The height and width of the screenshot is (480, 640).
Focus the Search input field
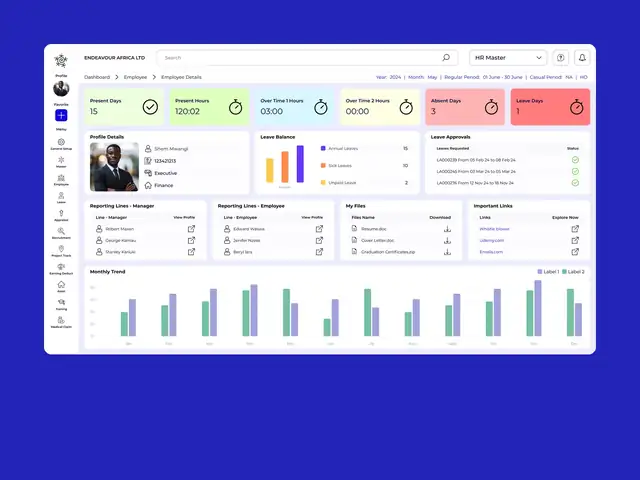(307, 58)
